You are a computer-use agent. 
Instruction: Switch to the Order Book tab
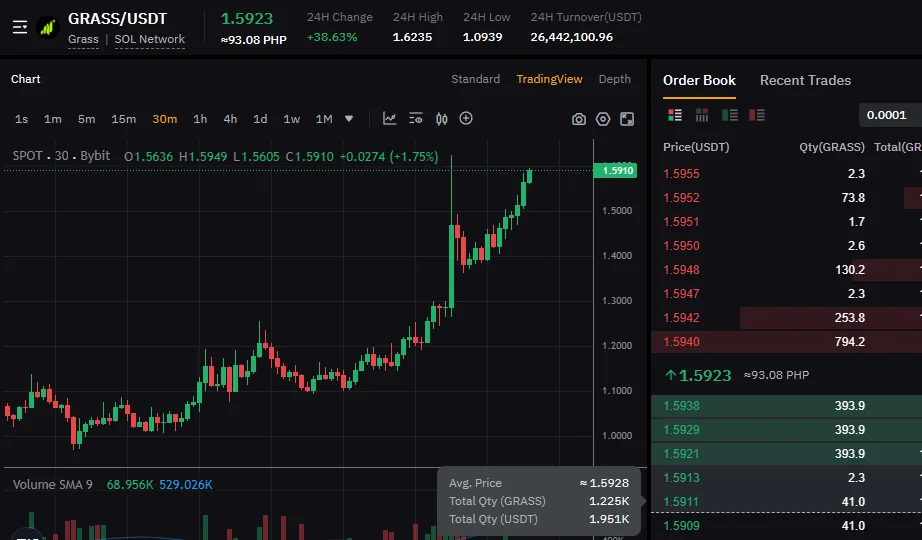tap(699, 81)
